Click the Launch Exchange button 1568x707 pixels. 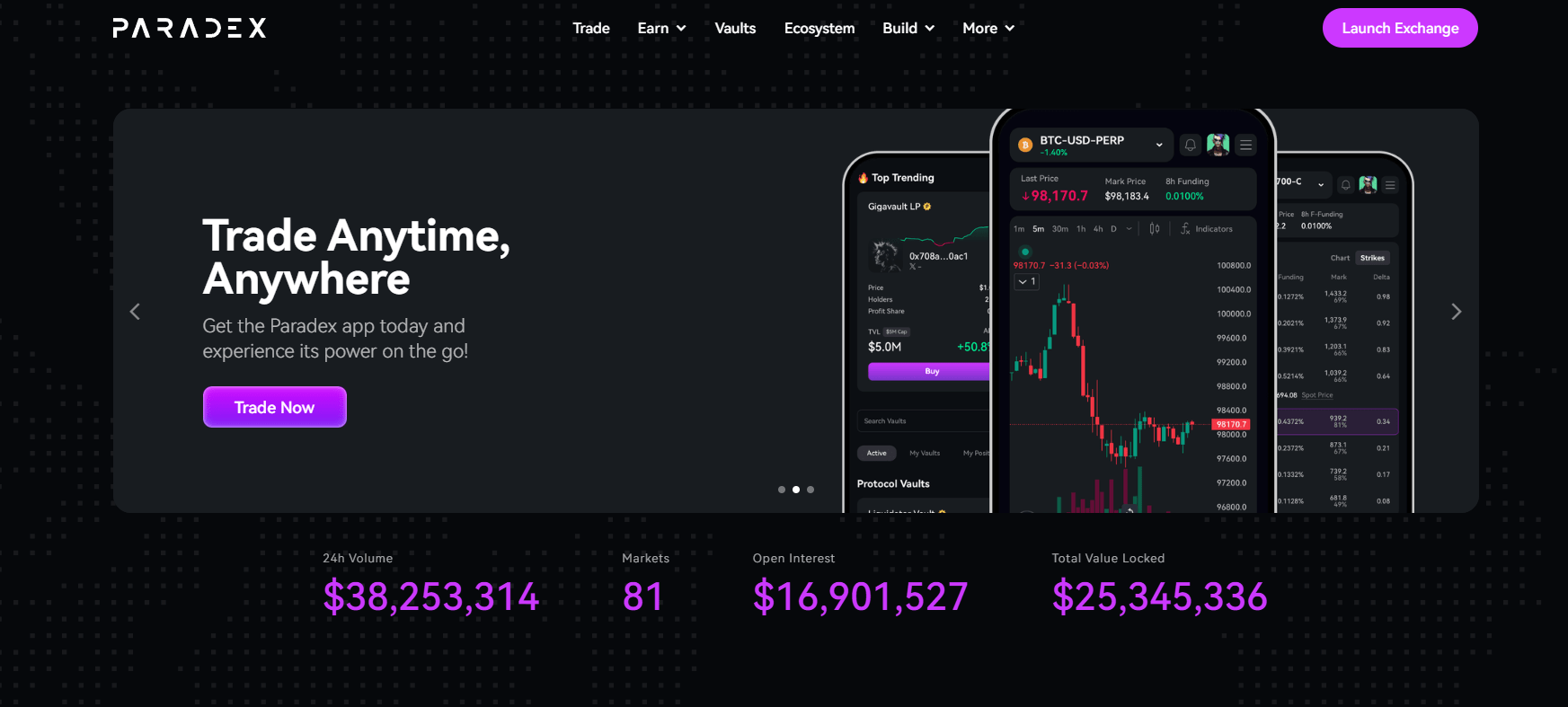[x=1400, y=28]
